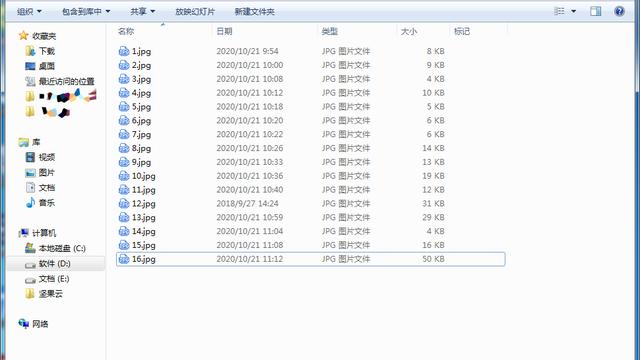Click the star icon beside 收藏夹
The width and height of the screenshot is (640, 360).
click(23, 36)
